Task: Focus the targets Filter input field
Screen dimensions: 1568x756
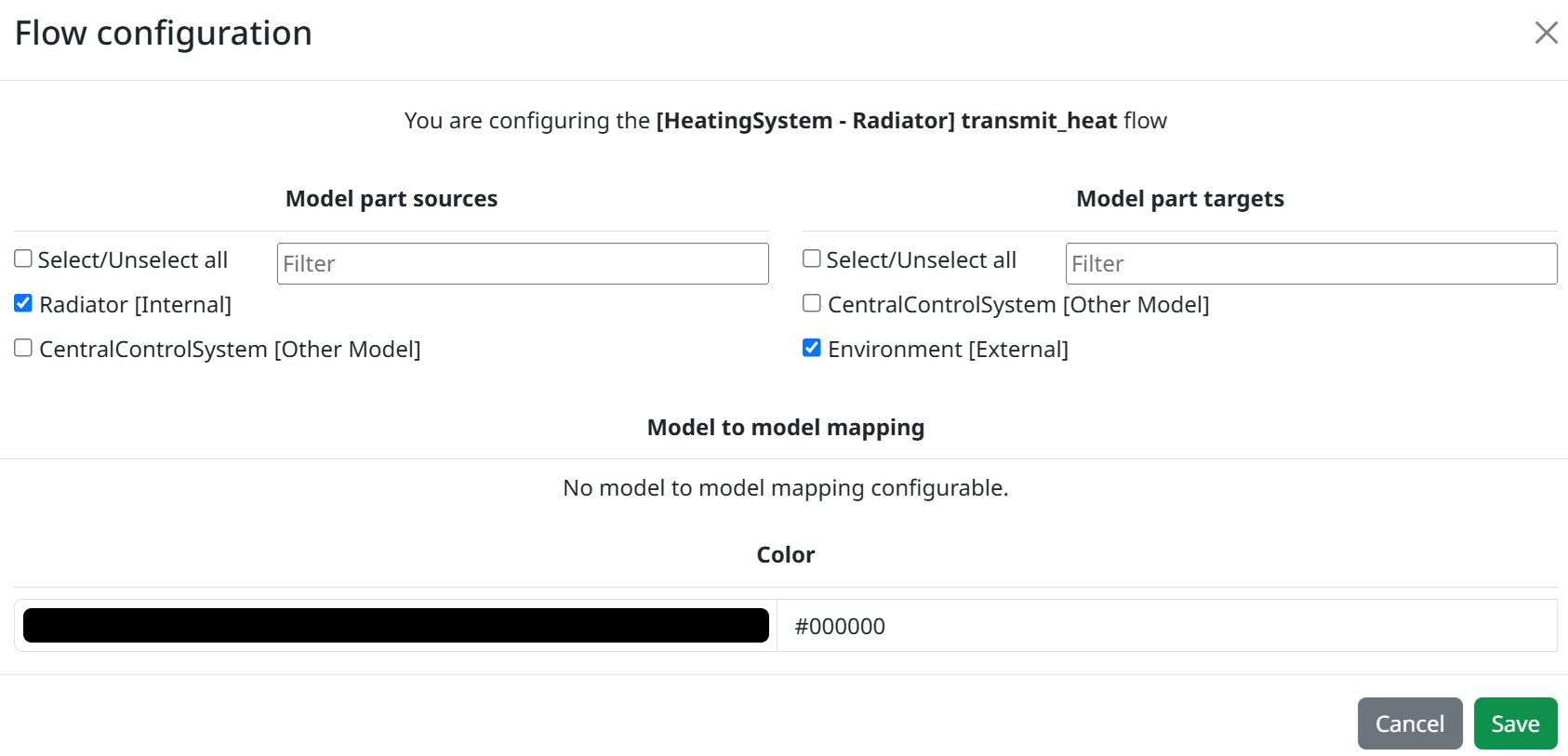Action: [x=1311, y=263]
